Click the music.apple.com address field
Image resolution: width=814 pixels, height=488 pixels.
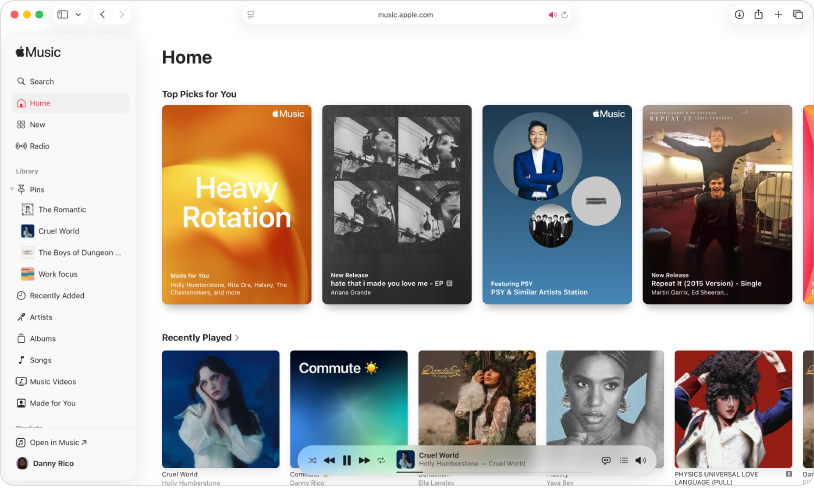pyautogui.click(x=405, y=15)
